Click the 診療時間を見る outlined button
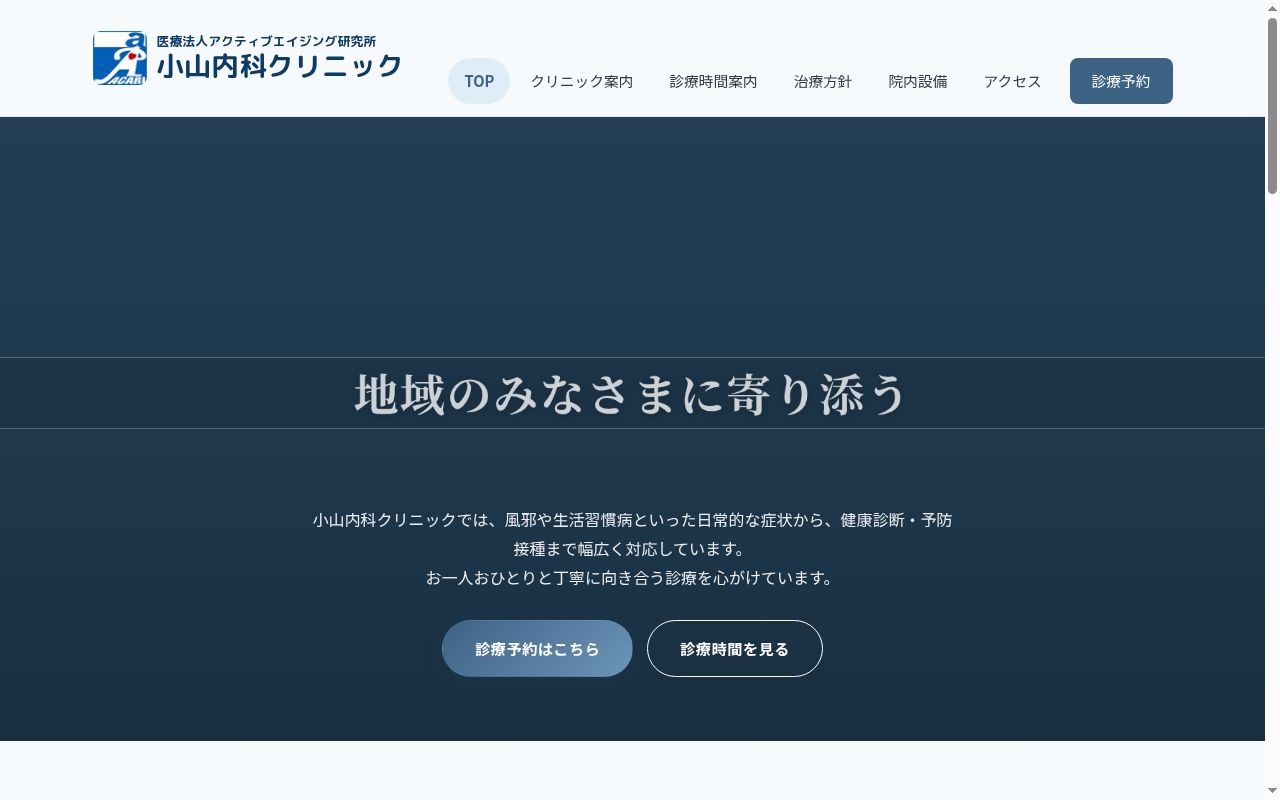Screen dimensions: 1280x800 pyautogui.click(x=735, y=649)
